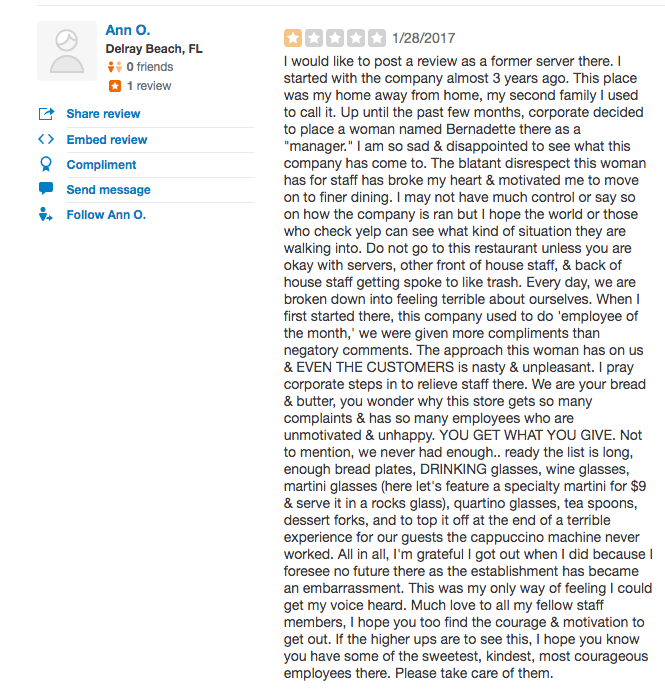Click the second gray rating star
665x695 pixels.
pyautogui.click(x=314, y=38)
